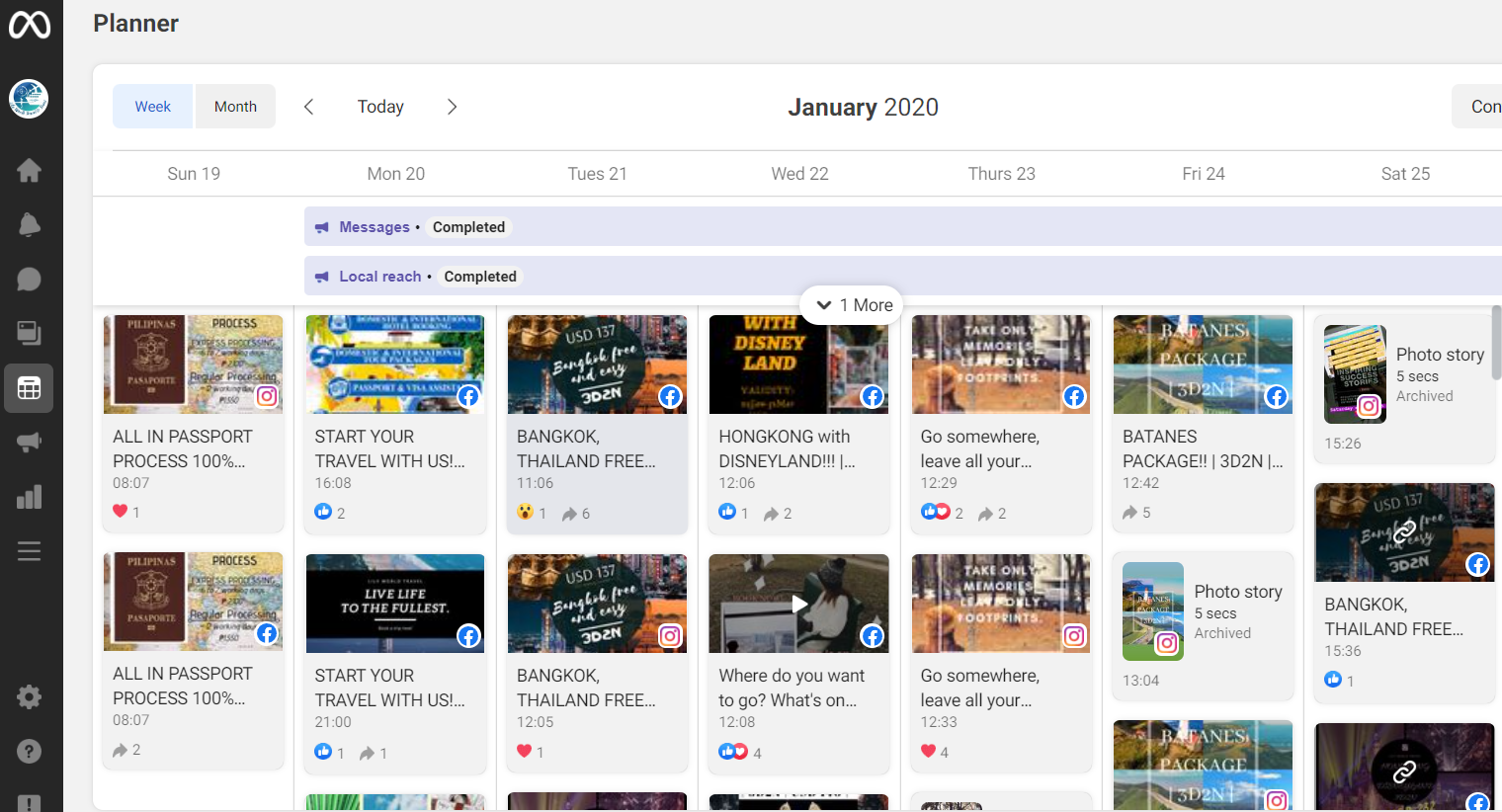
Task: Click Instagram badge on 15:26 photo story
Action: (1369, 406)
